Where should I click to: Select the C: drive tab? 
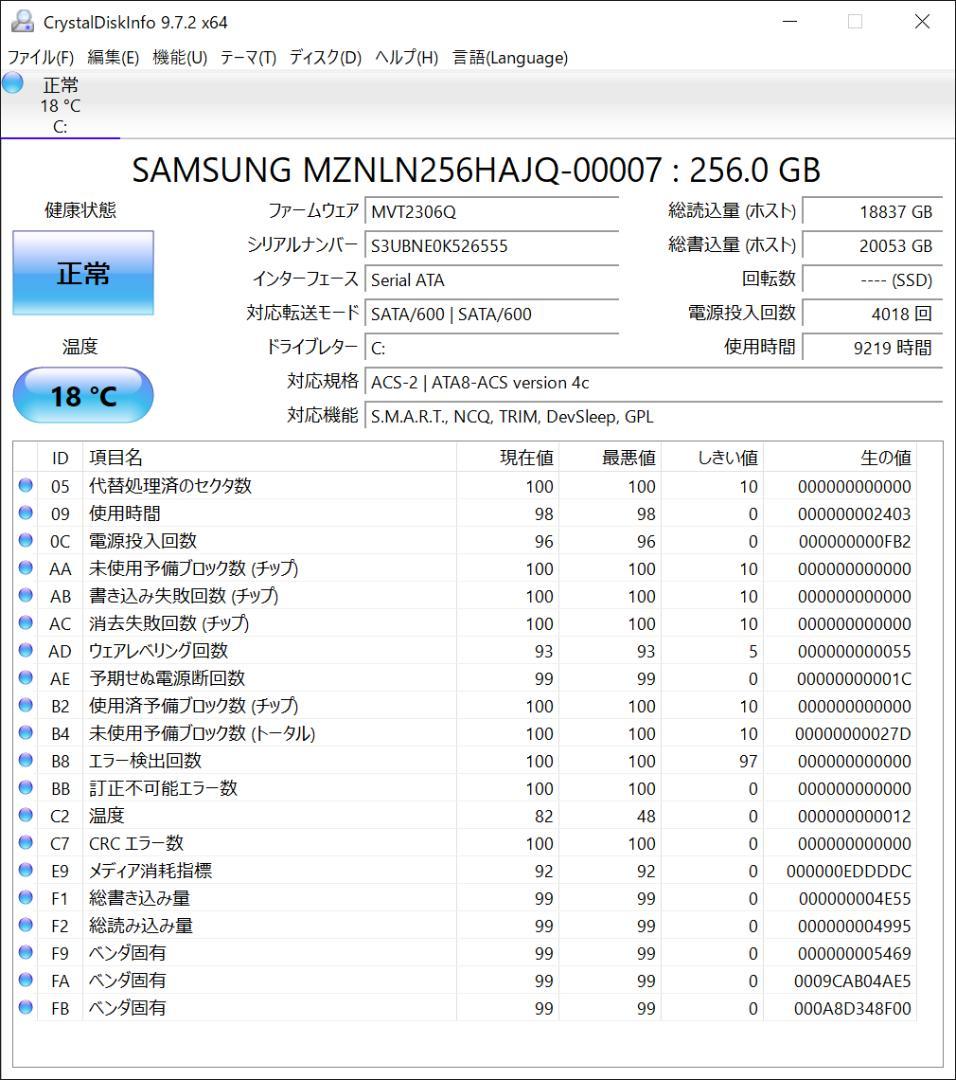click(60, 105)
